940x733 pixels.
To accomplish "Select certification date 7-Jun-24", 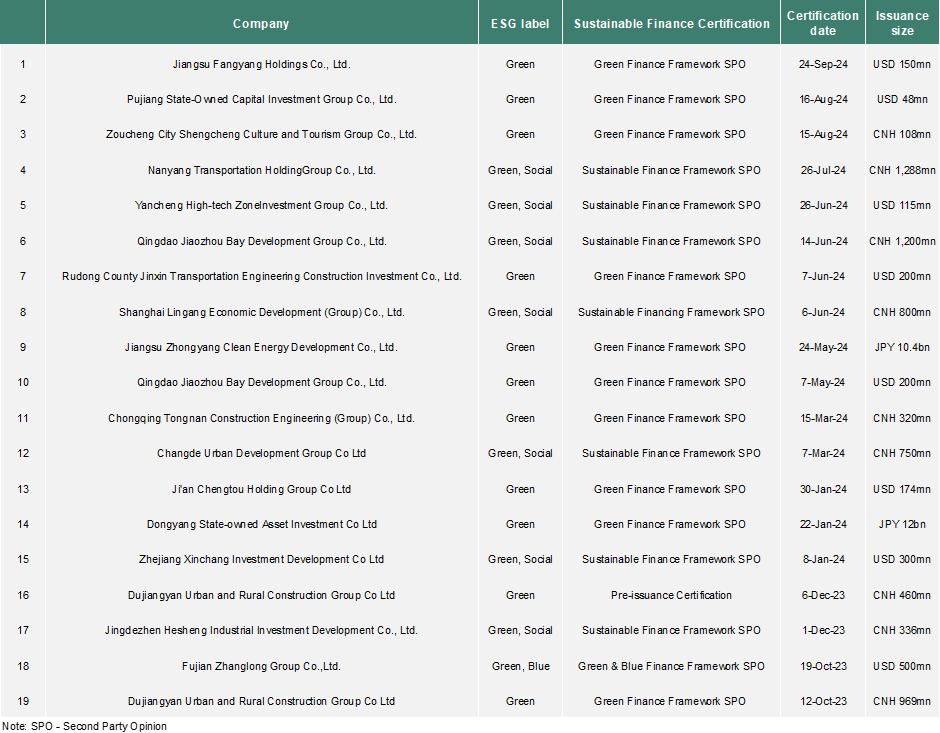I will [x=823, y=276].
